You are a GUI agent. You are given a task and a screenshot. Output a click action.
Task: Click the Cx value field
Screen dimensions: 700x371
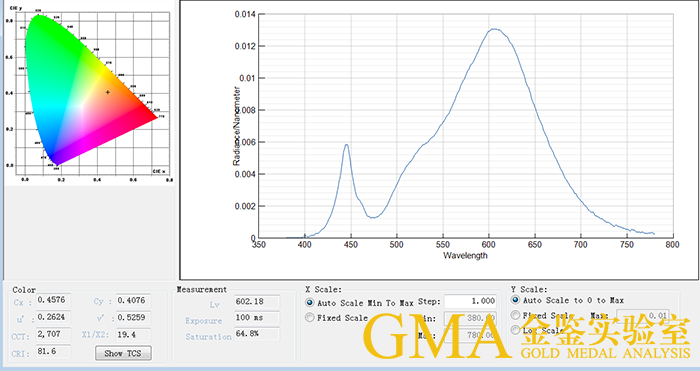tap(53, 300)
